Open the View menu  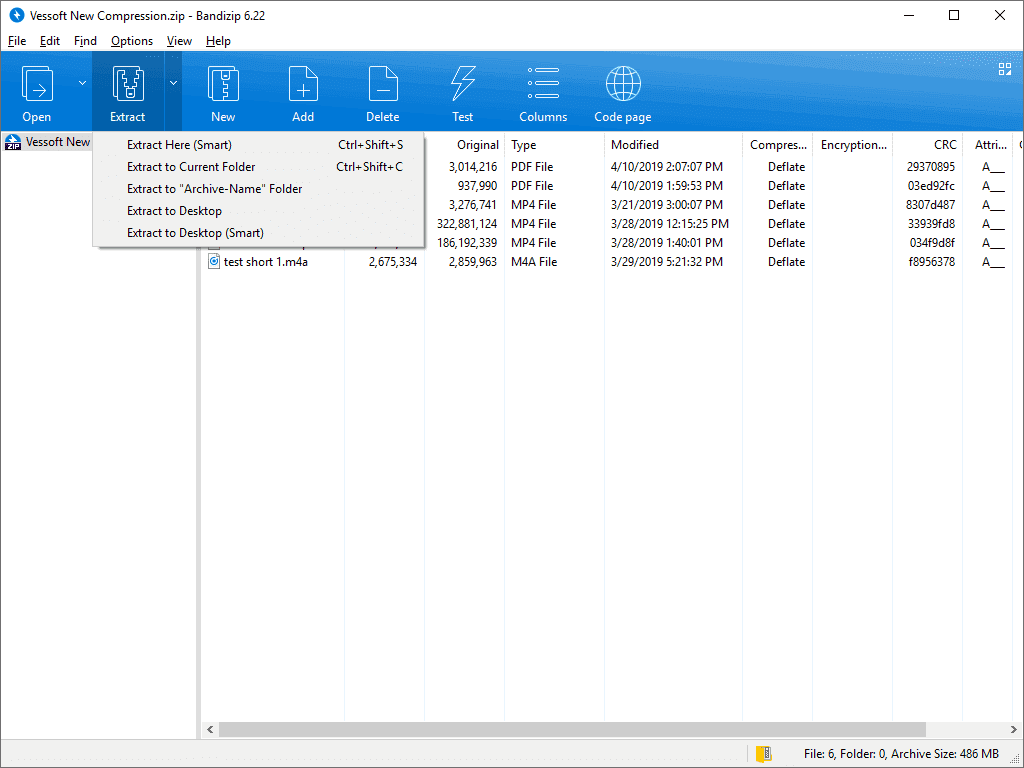(x=179, y=40)
